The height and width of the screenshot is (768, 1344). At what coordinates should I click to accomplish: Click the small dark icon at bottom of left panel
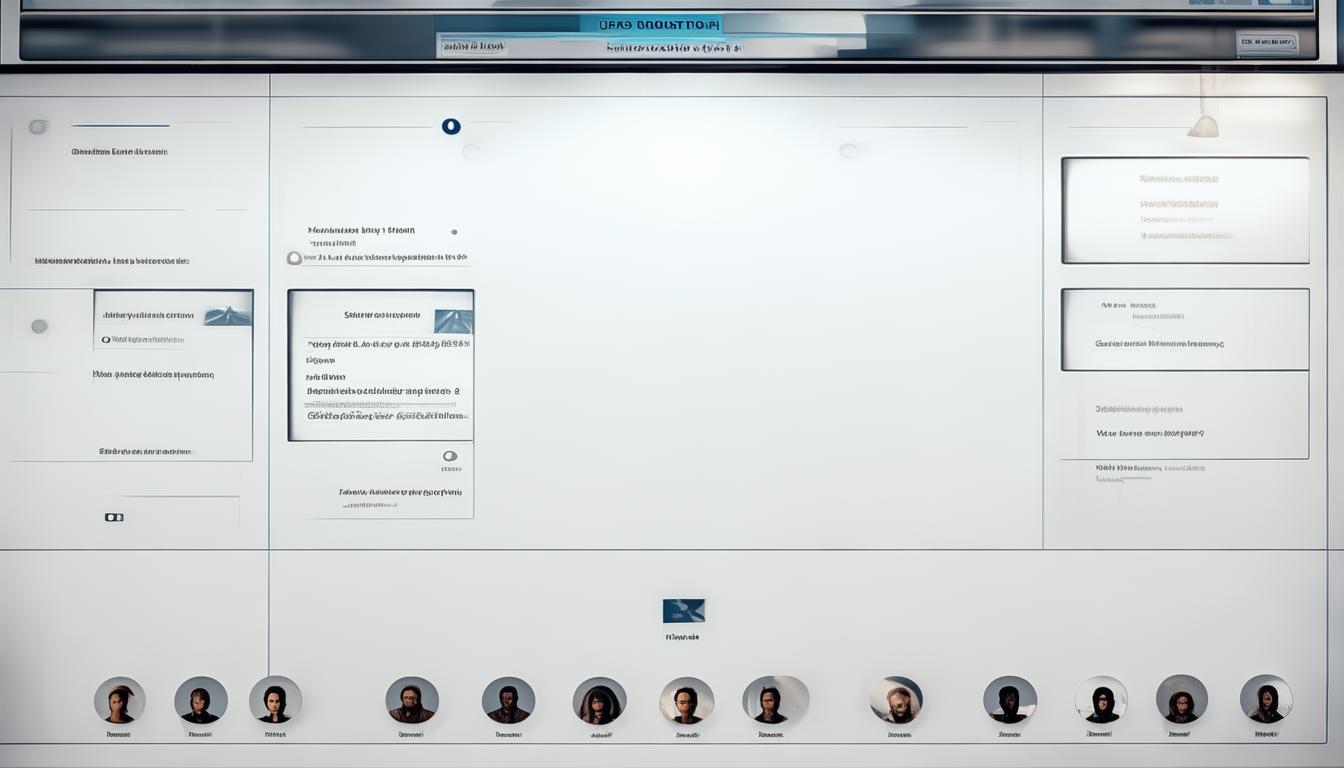(x=114, y=517)
